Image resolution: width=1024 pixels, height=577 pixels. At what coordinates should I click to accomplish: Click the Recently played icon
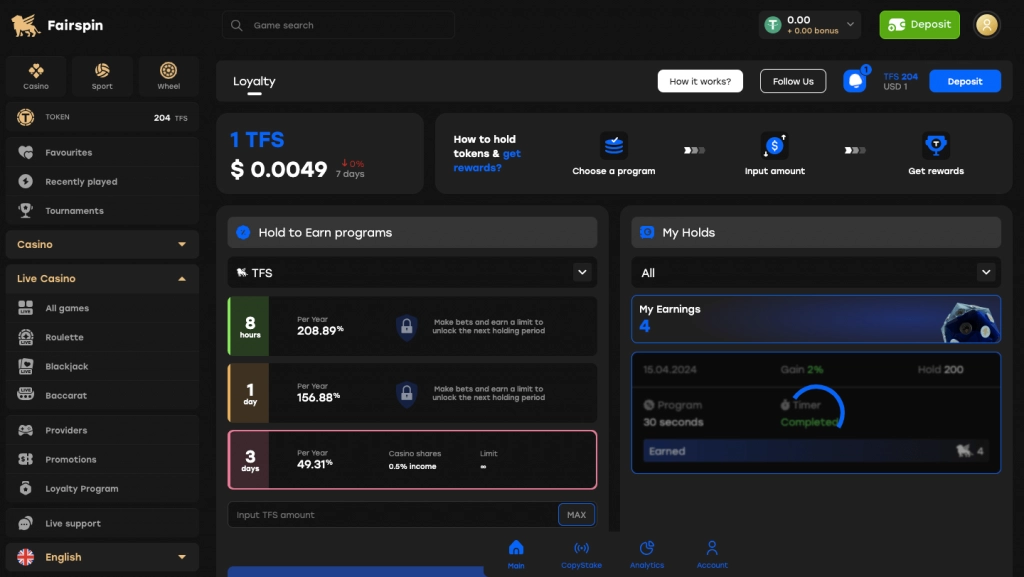[x=25, y=181]
